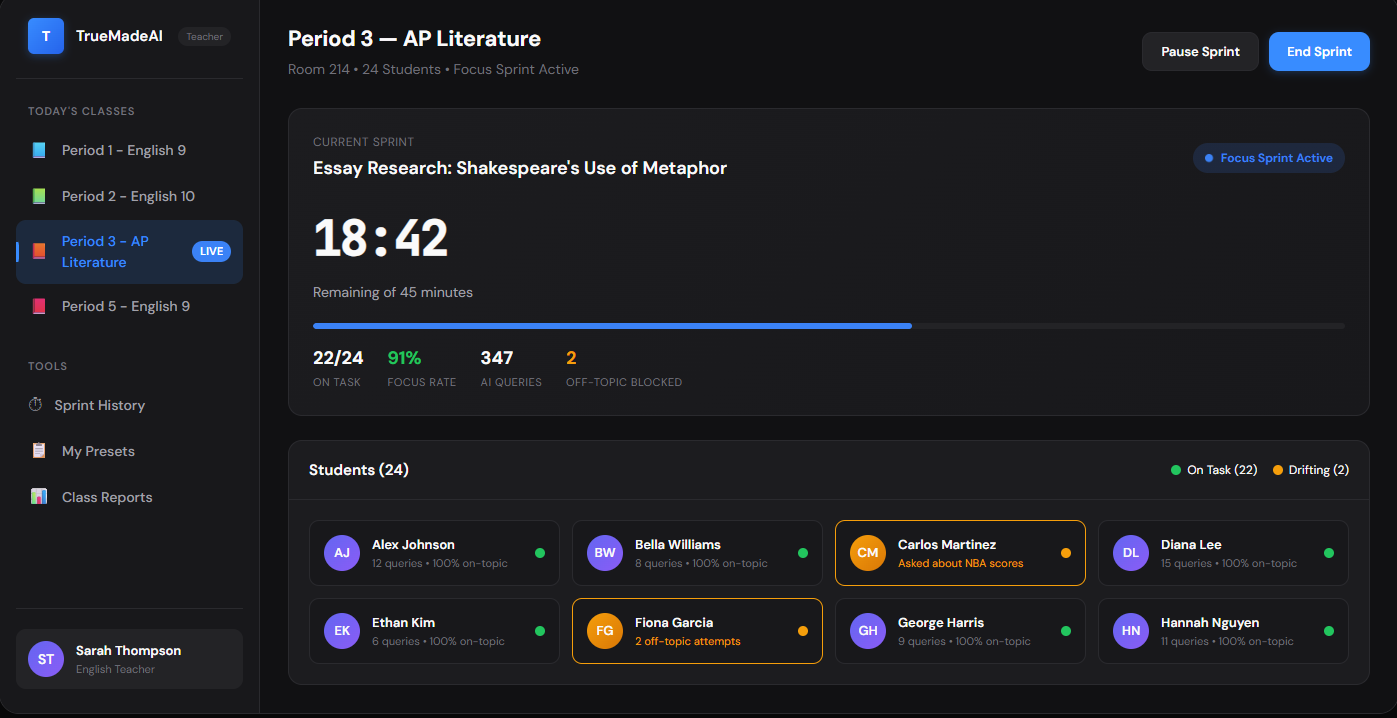Image resolution: width=1397 pixels, height=718 pixels.
Task: Click George Harris' '9 queries' detail text
Action: coord(964,641)
